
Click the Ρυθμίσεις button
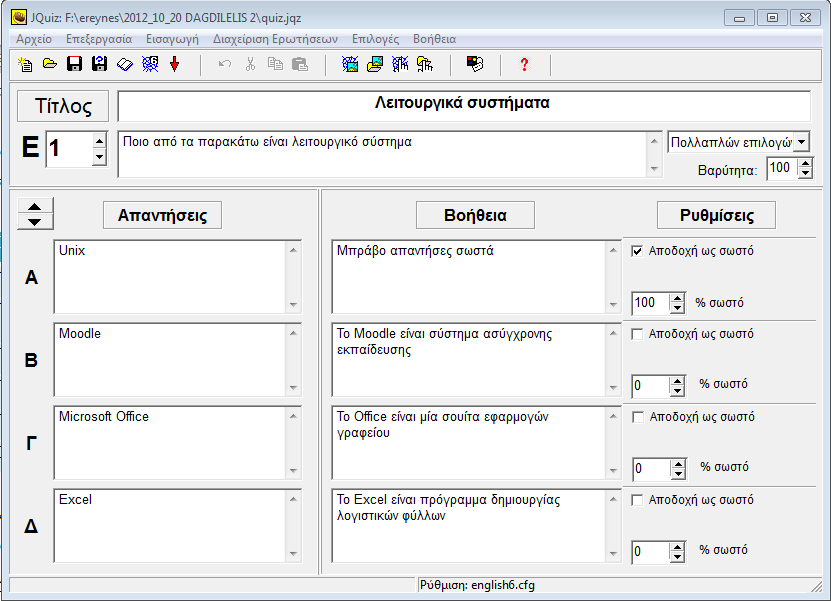(717, 215)
